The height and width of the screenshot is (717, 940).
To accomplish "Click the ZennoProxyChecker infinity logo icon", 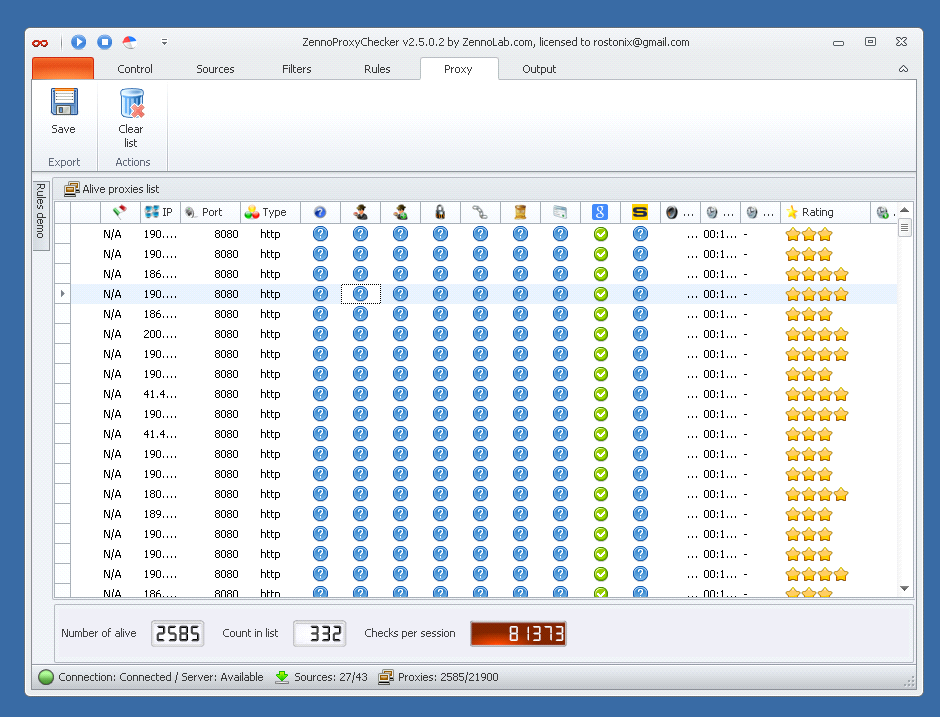I will pos(40,43).
